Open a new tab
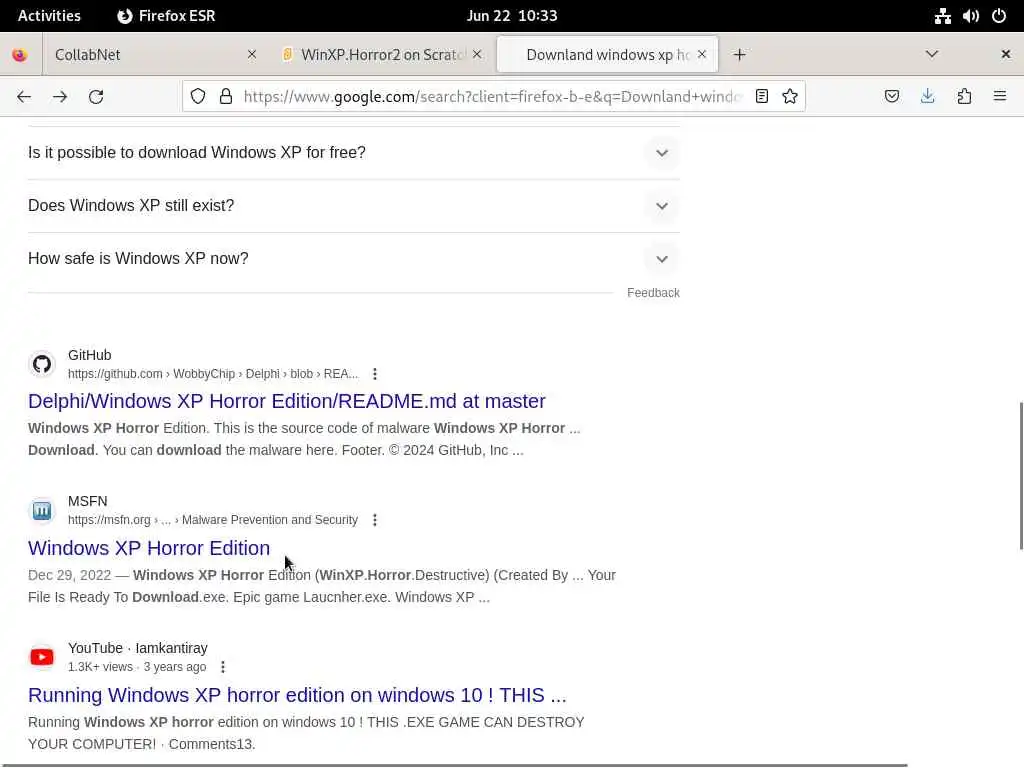The image size is (1024, 768). (x=739, y=55)
